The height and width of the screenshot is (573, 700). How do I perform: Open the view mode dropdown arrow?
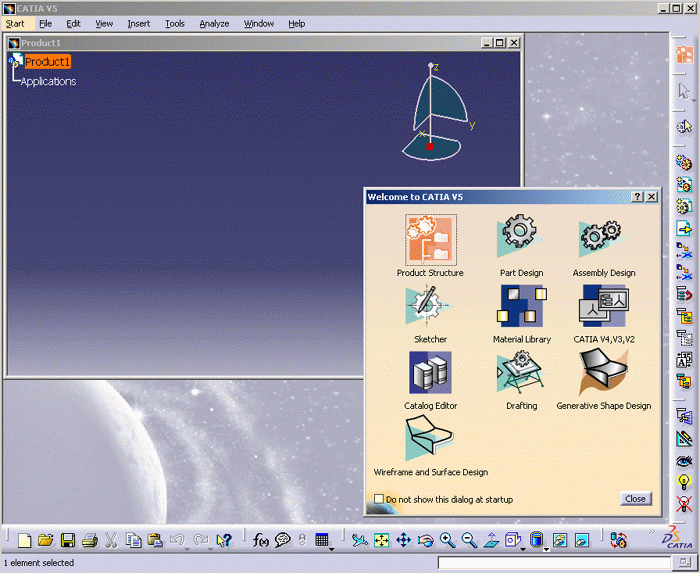pyautogui.click(x=546, y=548)
